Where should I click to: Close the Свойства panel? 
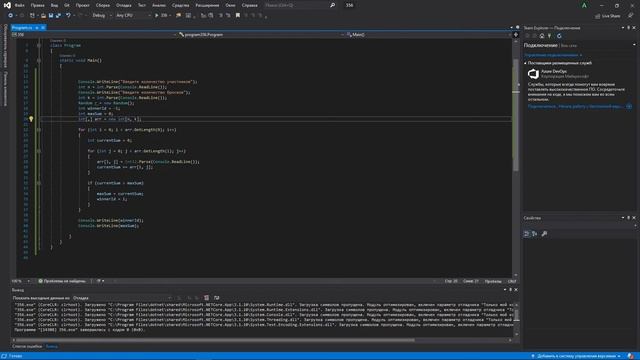coord(634,218)
